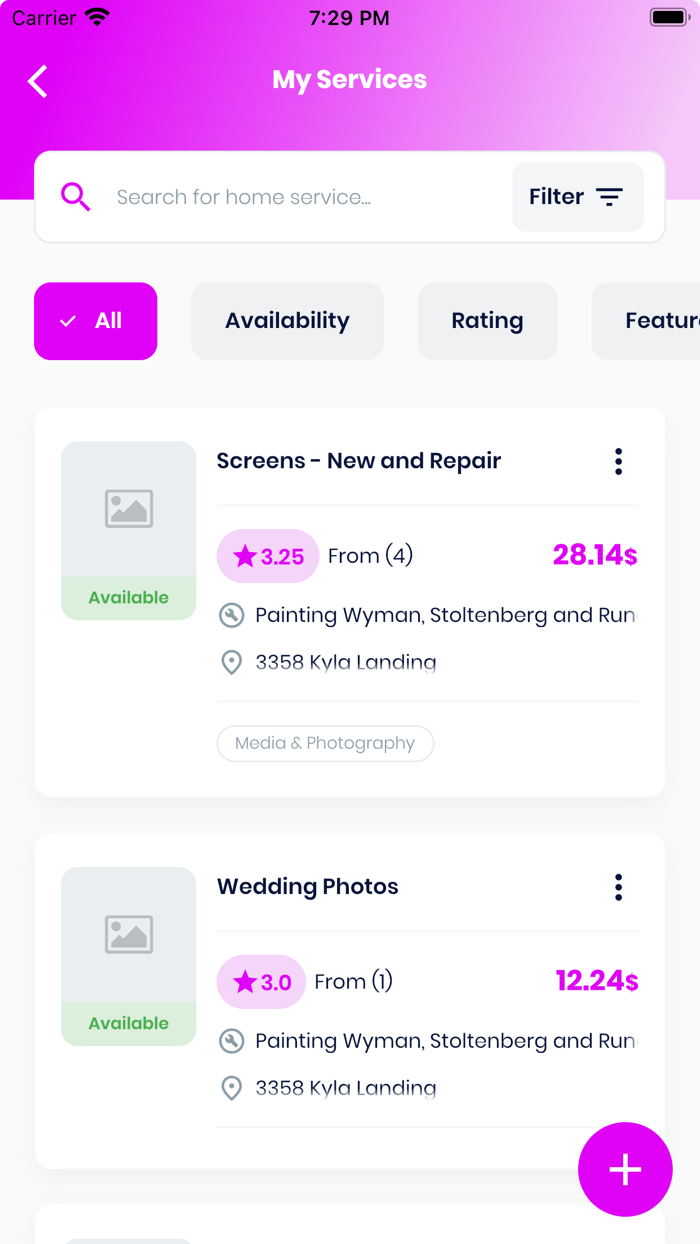Tap the location pin icon near 3358 Kyla Landing
The width and height of the screenshot is (700, 1244).
[230, 662]
